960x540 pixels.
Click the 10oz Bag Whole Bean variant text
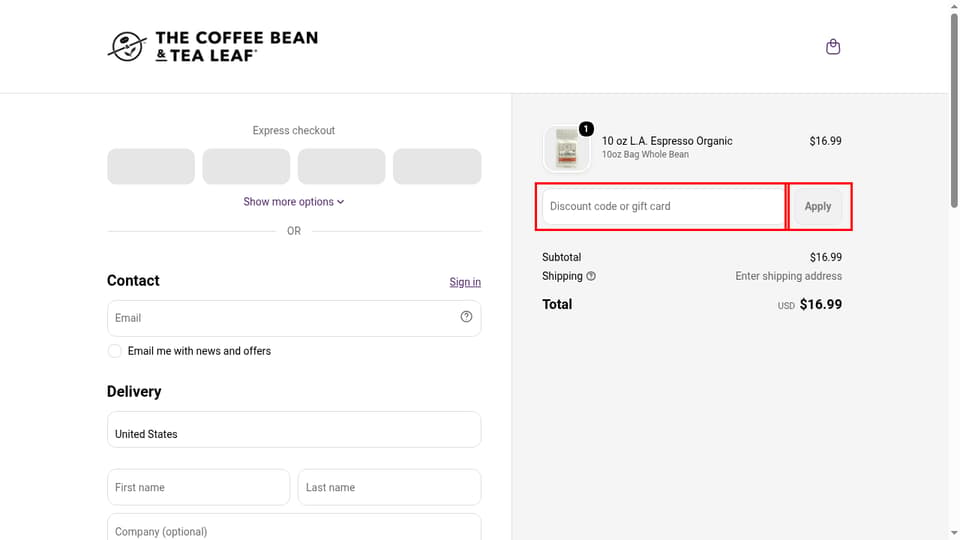coord(645,154)
